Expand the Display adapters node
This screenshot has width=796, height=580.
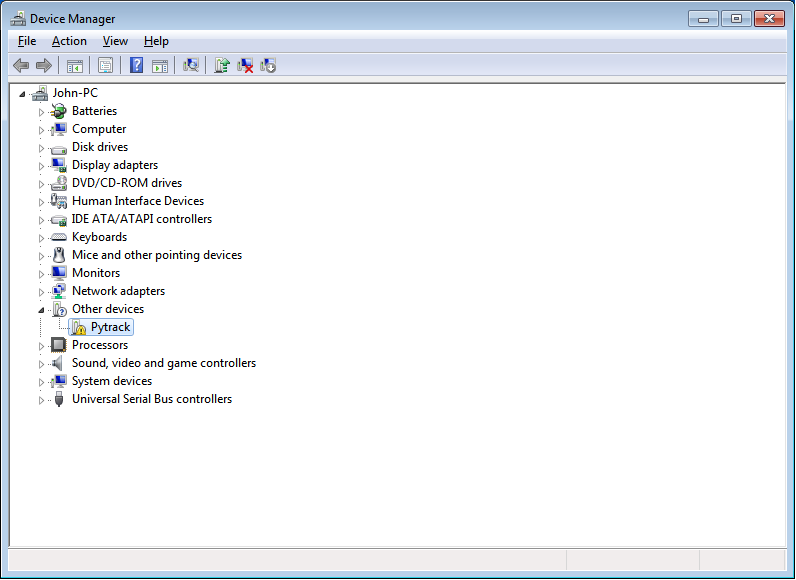42,166
